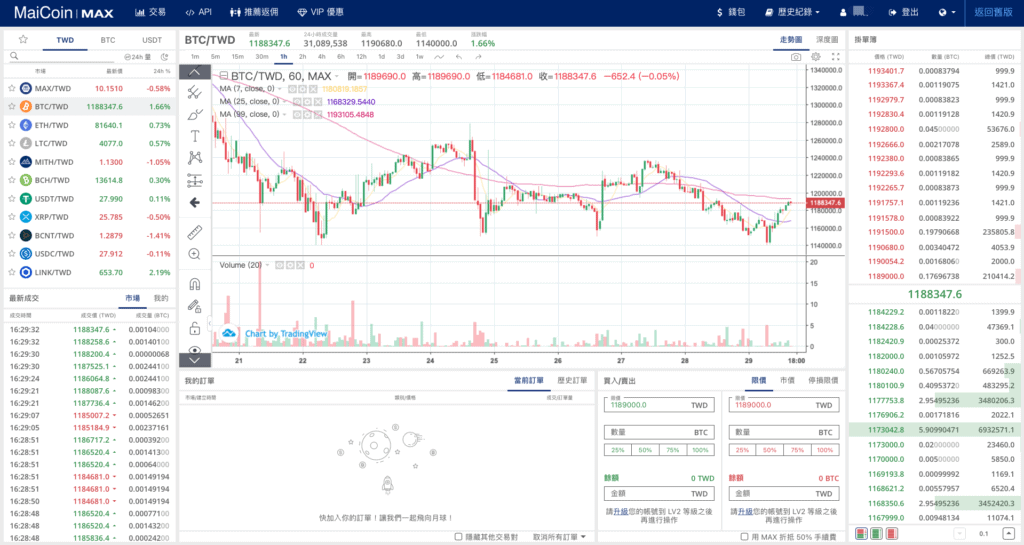Viewport: 1024px width, 545px height.
Task: Select the prediction and measurement tool
Action: click(x=195, y=180)
